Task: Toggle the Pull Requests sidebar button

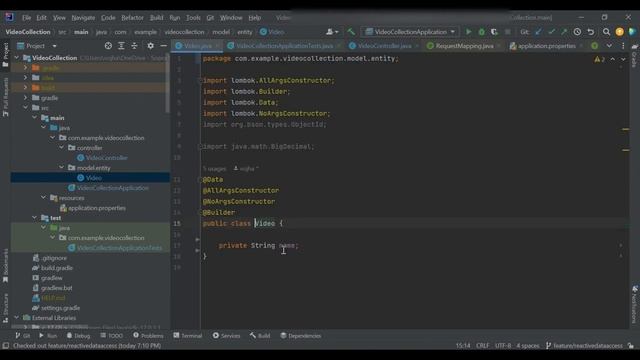Action: tap(5, 97)
